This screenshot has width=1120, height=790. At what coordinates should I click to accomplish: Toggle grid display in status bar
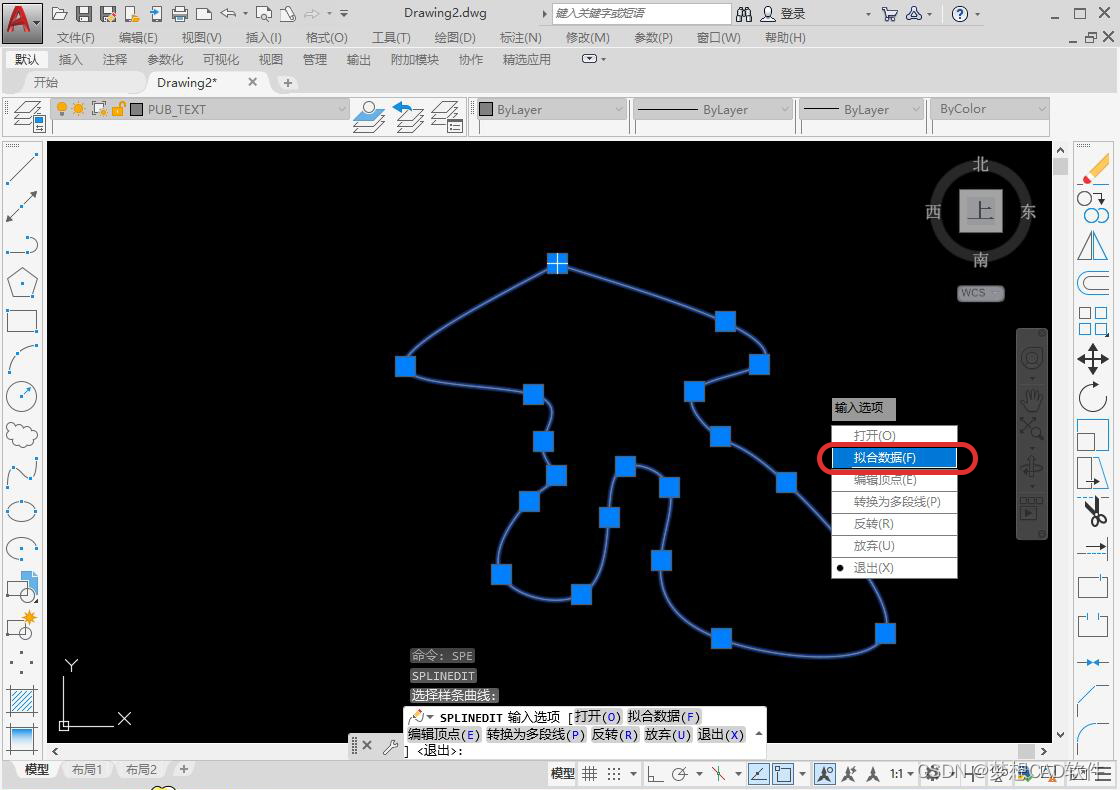(x=590, y=773)
